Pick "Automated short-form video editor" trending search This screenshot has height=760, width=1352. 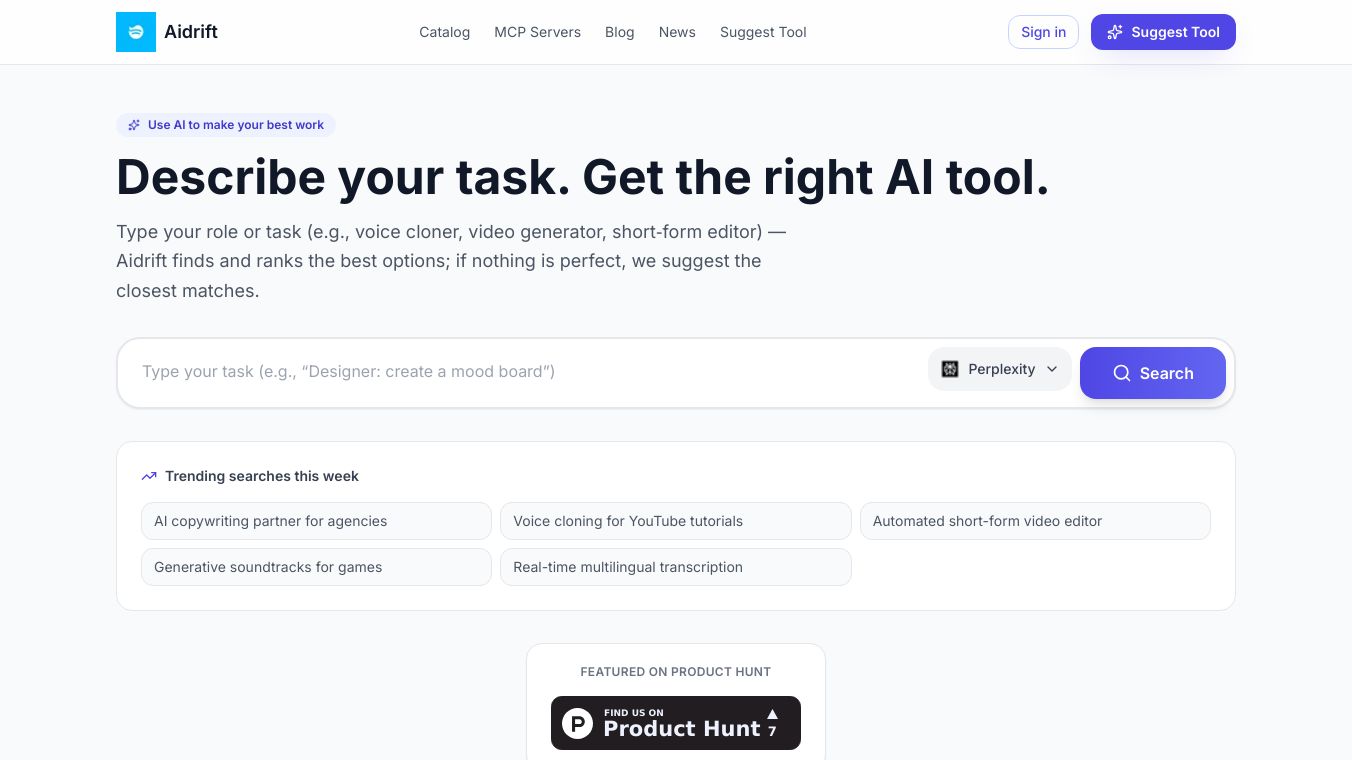tap(1035, 521)
